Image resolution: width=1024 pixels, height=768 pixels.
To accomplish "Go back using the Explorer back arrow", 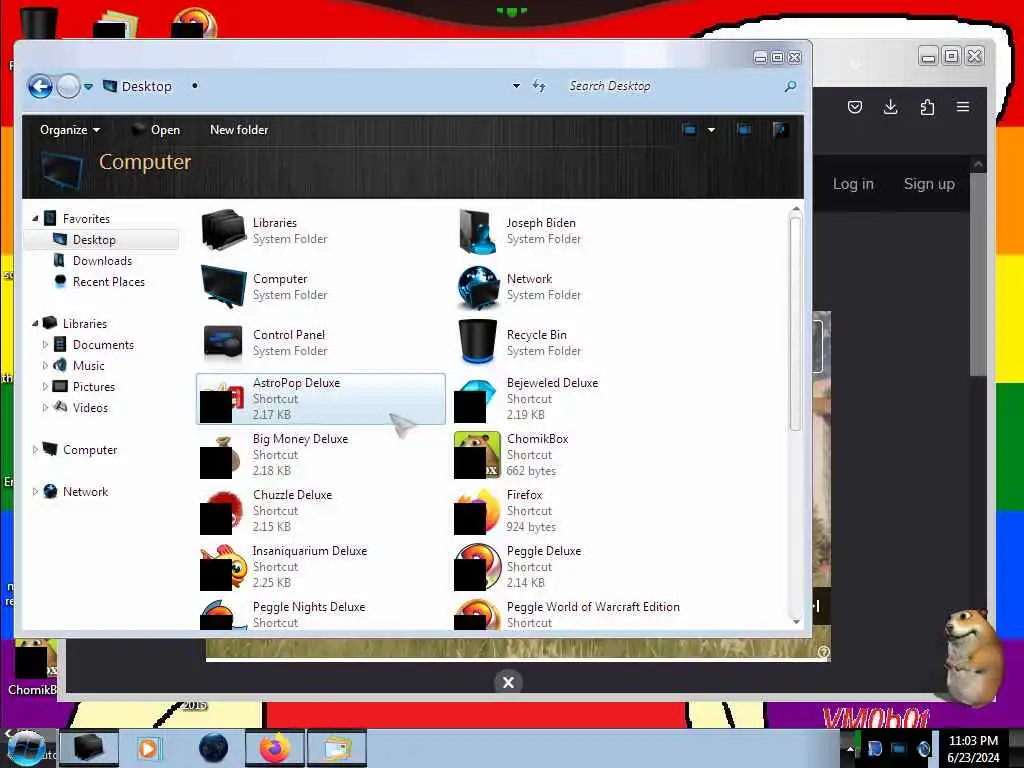I will 40,86.
